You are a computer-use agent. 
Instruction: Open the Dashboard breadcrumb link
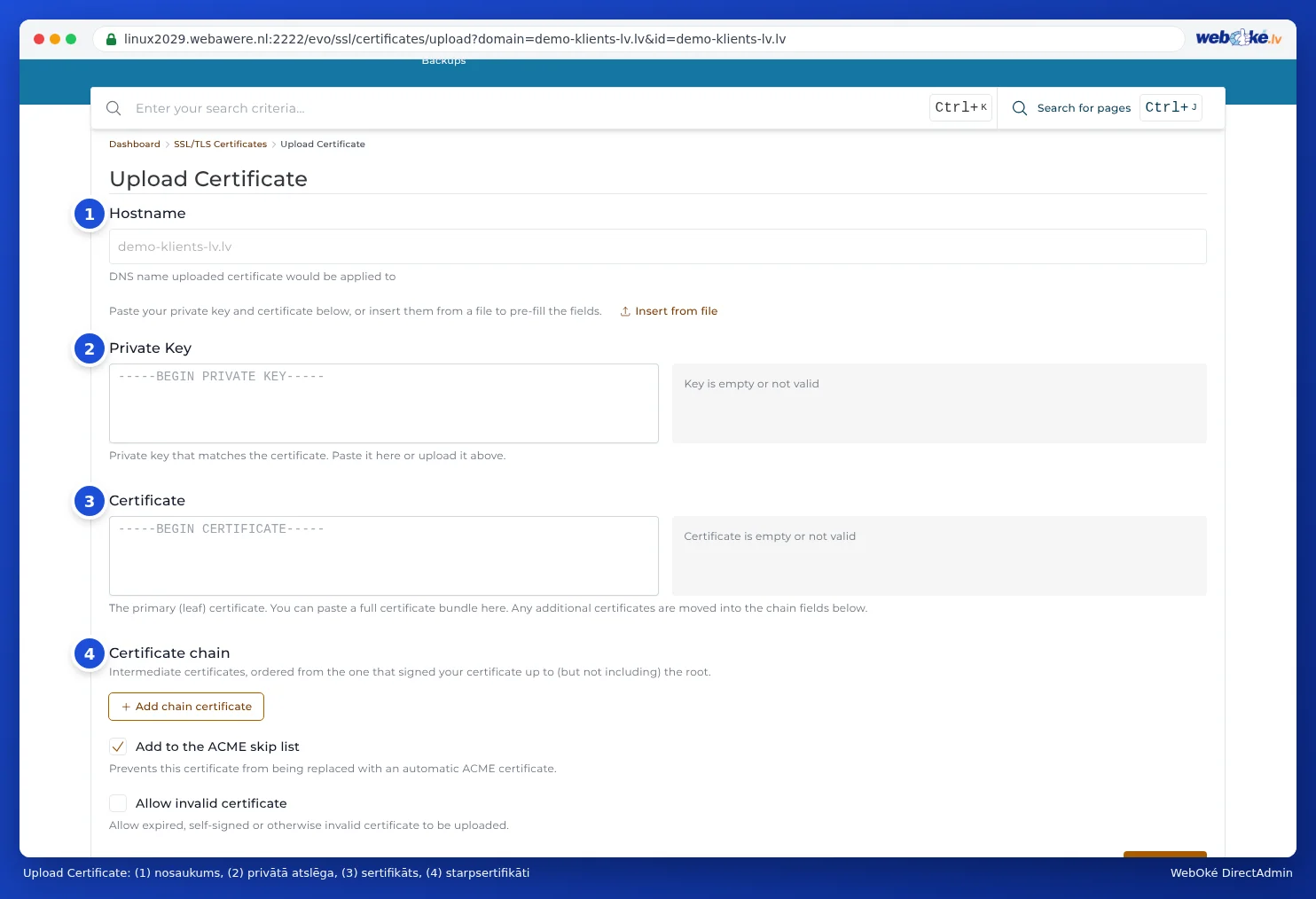pos(135,145)
